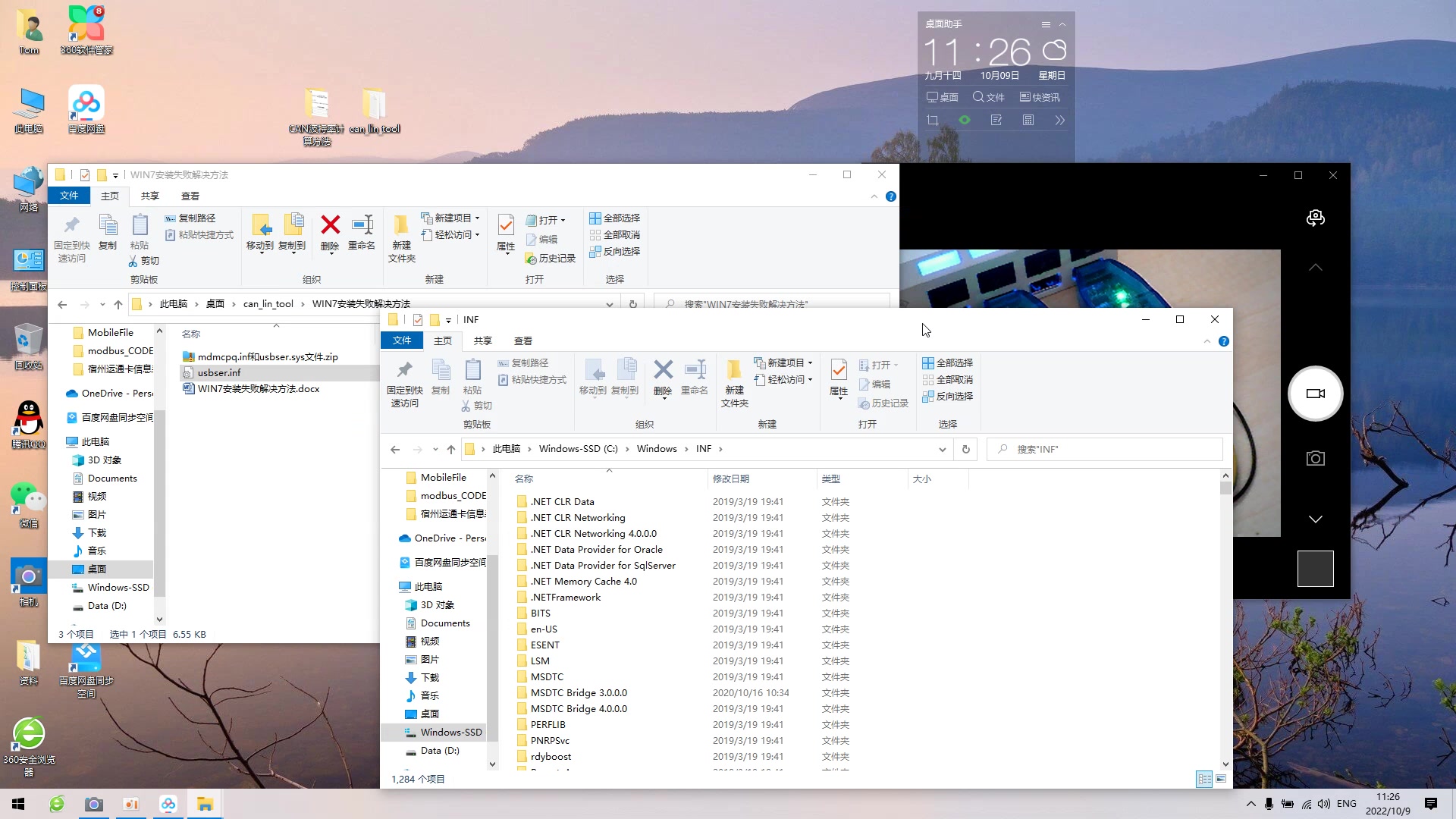This screenshot has height=819, width=1456.
Task: Open the New Item dropdown in INF ribbon
Action: (786, 363)
